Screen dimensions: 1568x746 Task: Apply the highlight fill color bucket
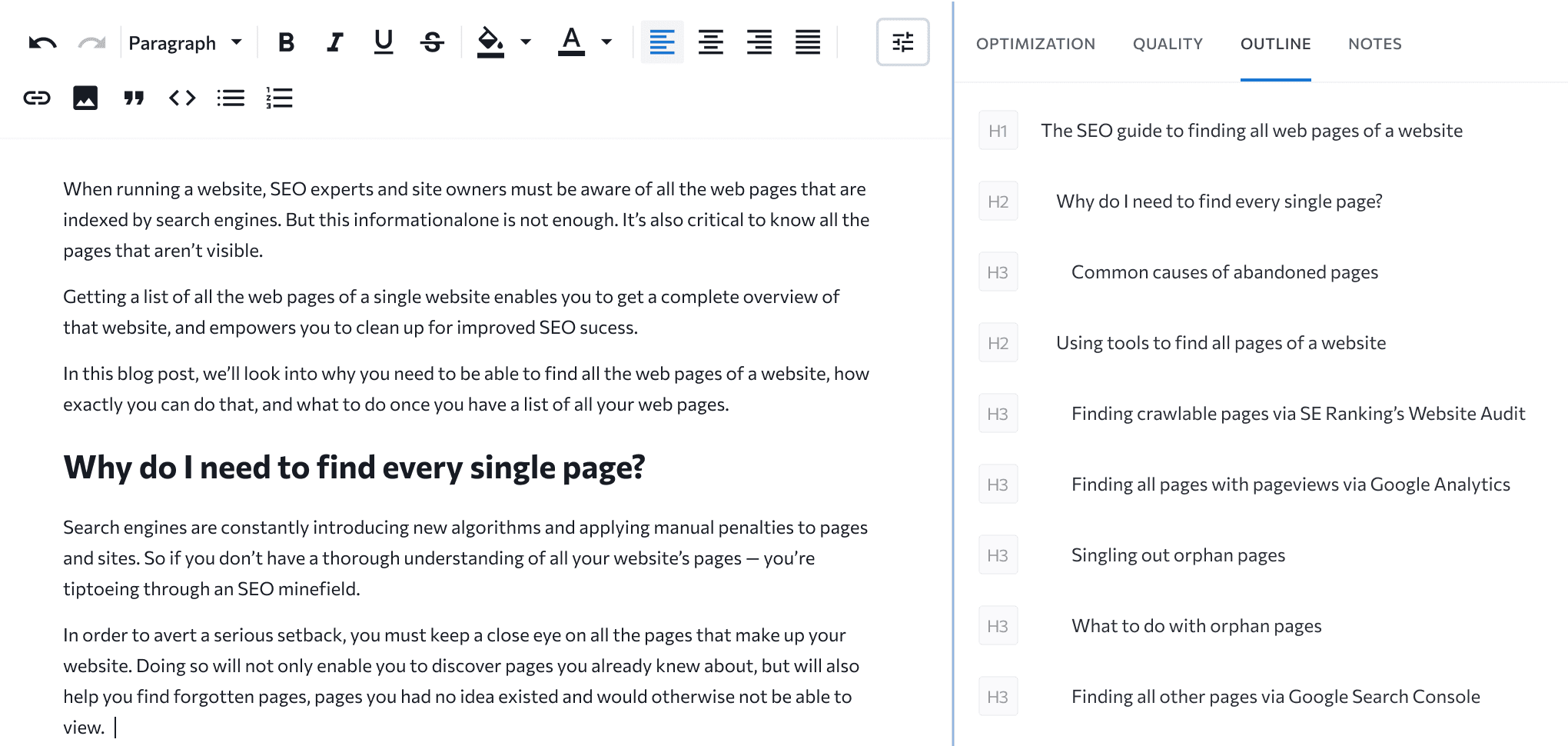tap(490, 42)
